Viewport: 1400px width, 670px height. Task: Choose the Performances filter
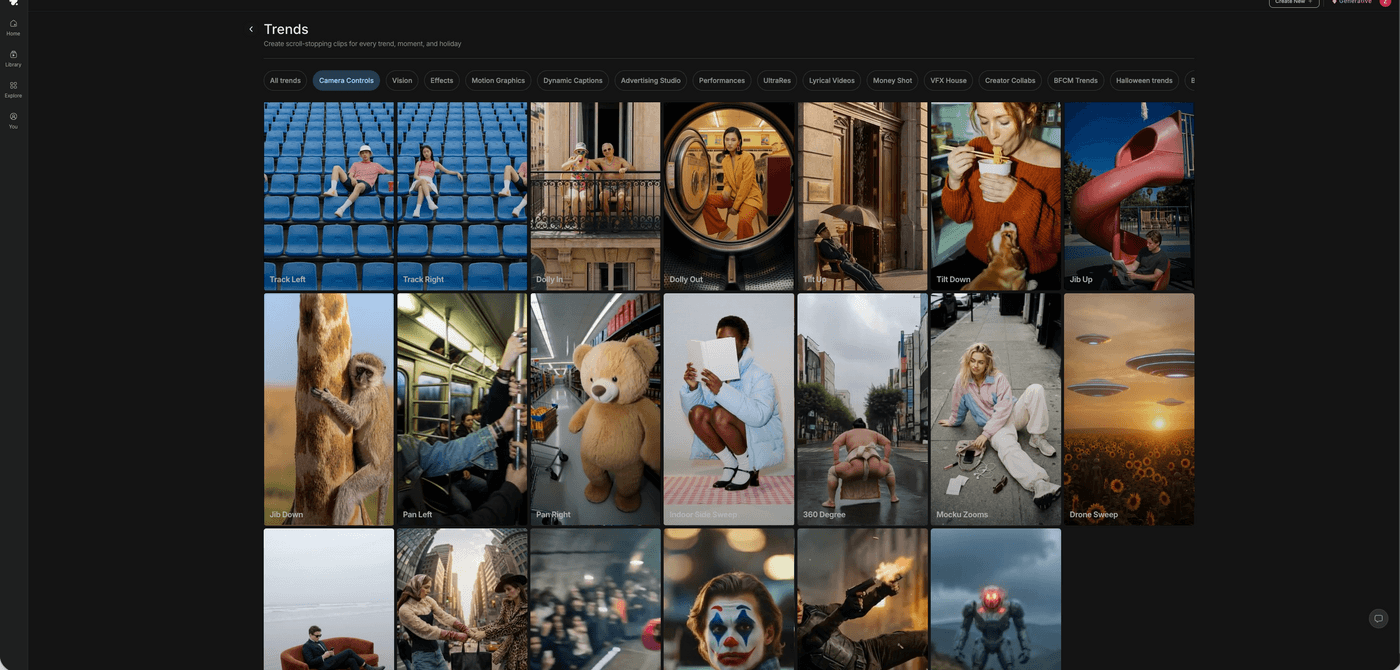tap(722, 80)
